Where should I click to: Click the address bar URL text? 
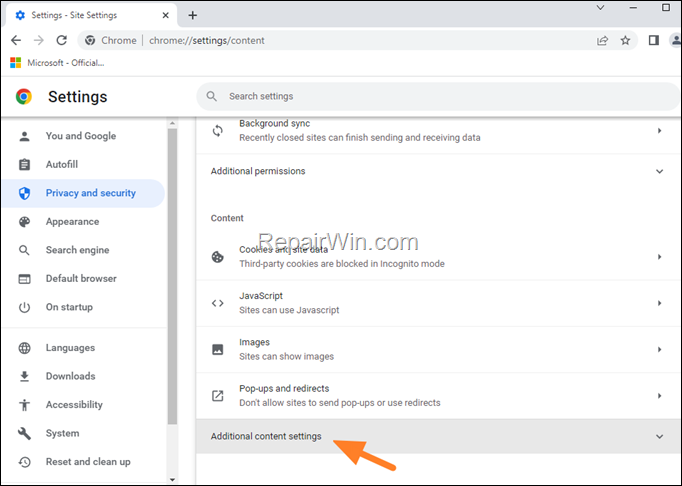point(207,40)
